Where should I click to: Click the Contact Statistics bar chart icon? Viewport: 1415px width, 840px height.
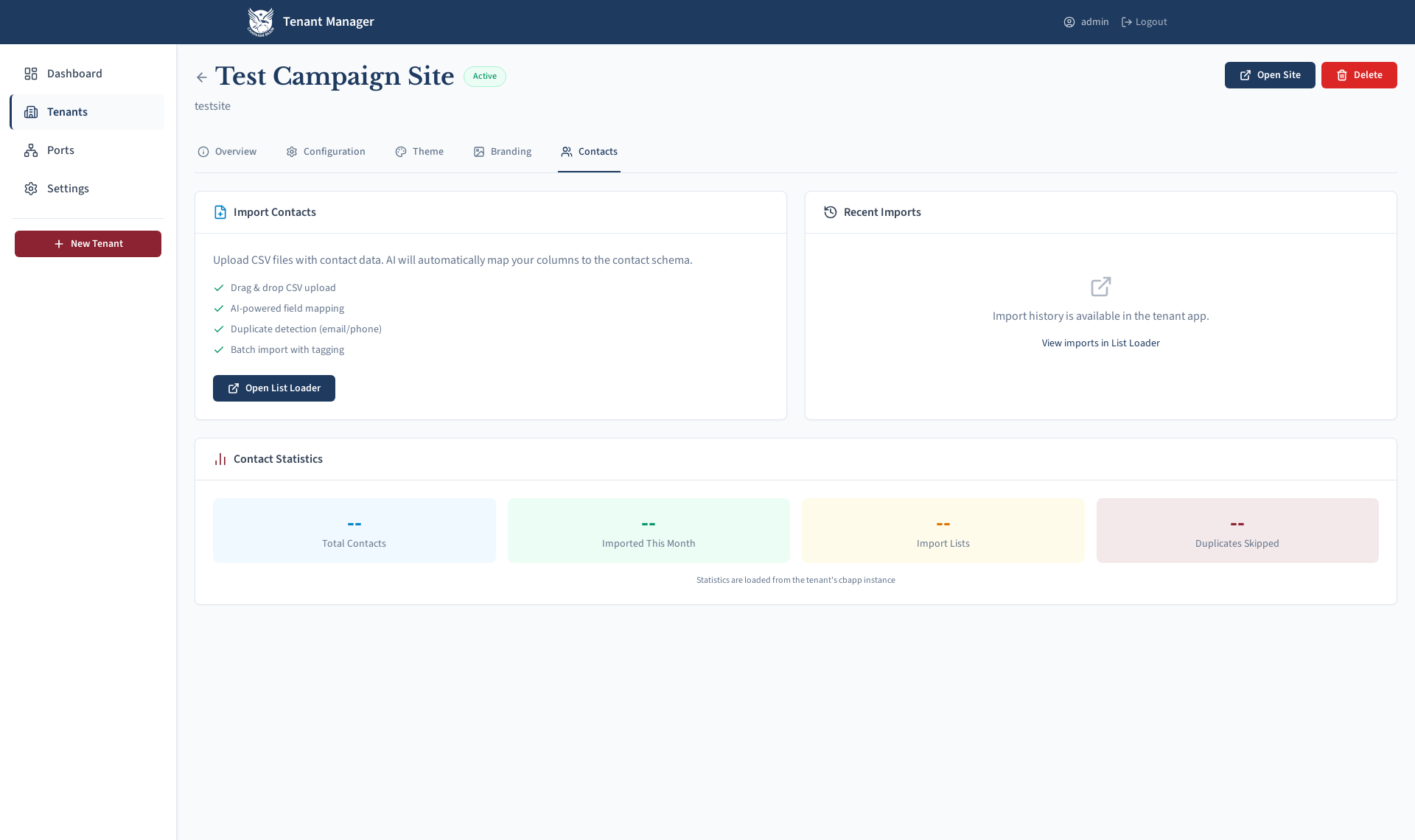pos(220,459)
